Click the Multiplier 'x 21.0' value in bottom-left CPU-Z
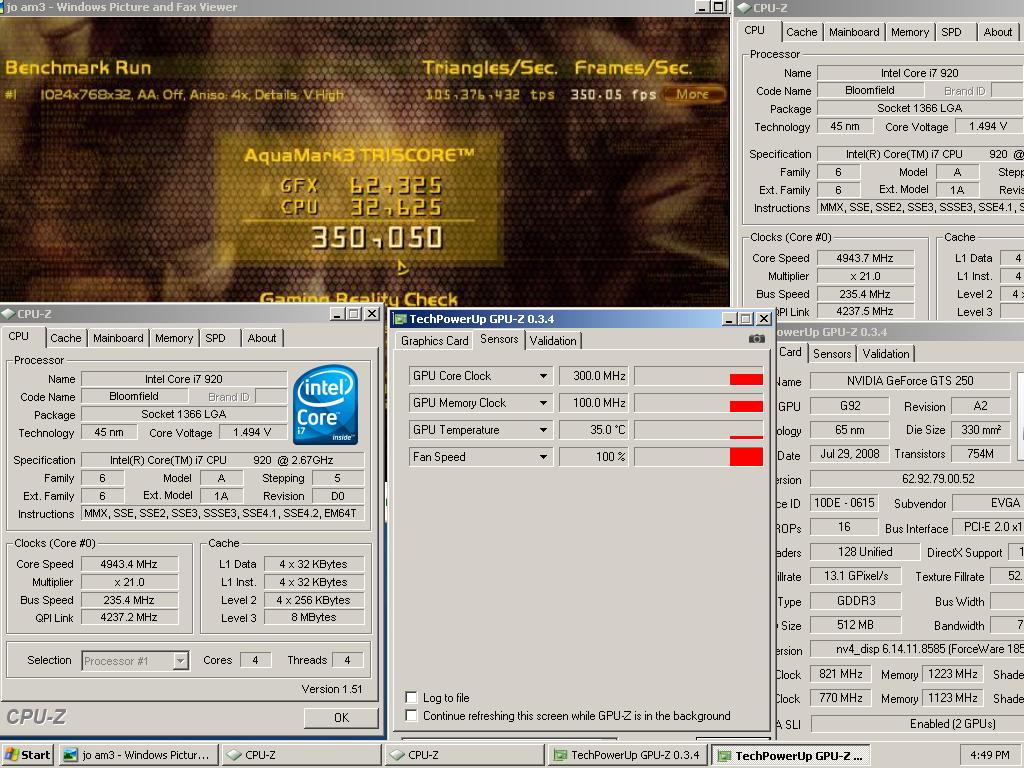This screenshot has width=1024, height=768. tap(129, 582)
